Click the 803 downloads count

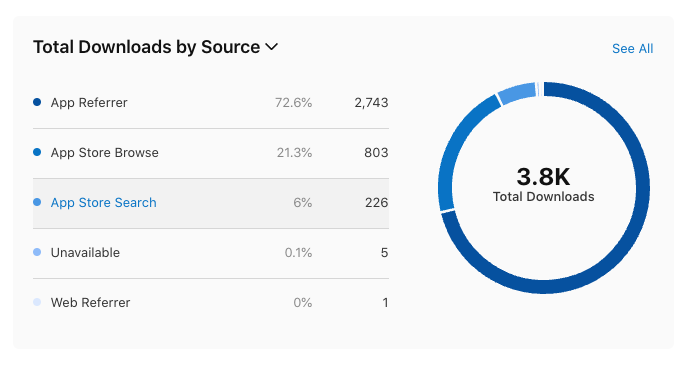[x=376, y=153]
